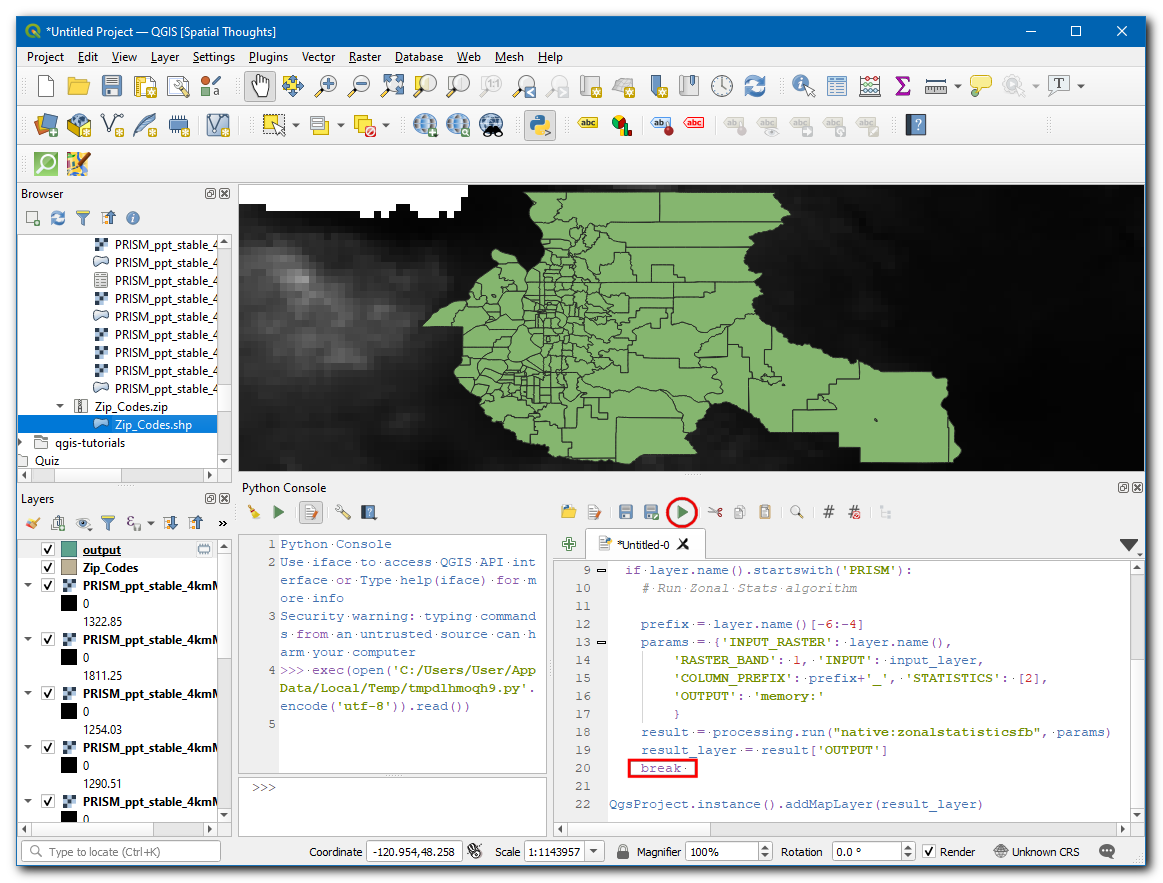Open the Python Console toolbar button

[540, 125]
